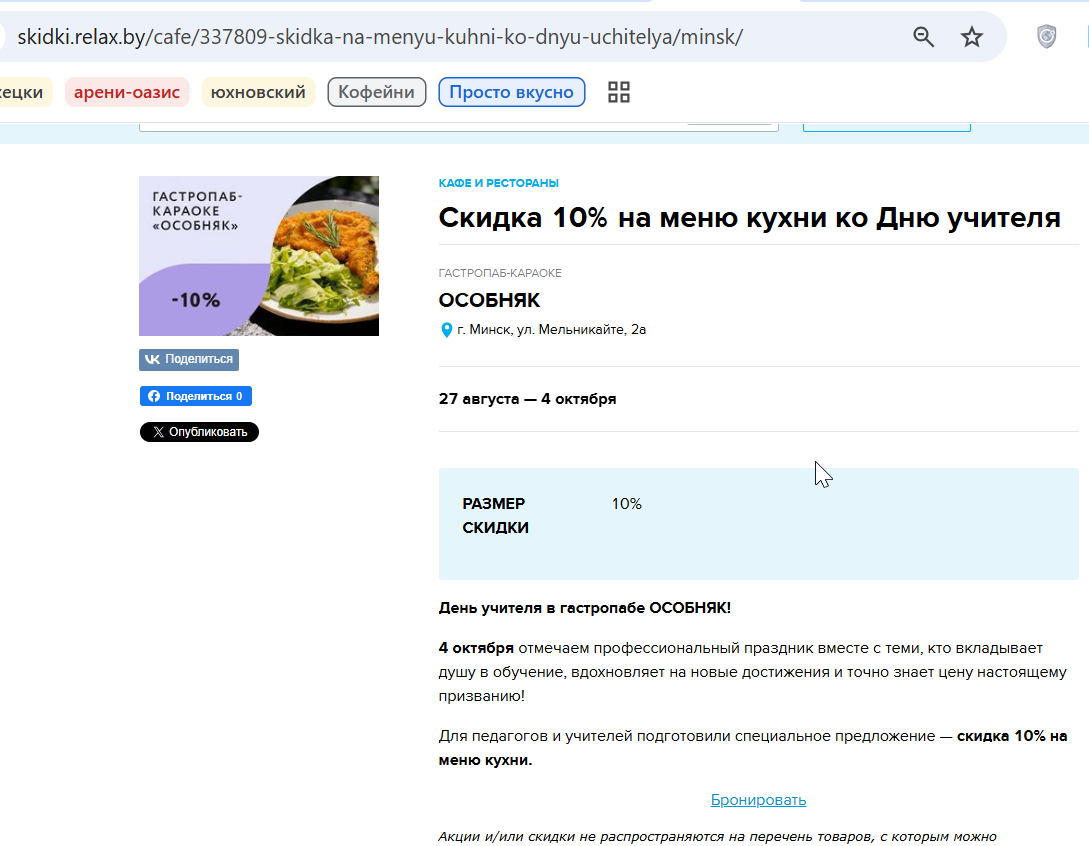Bookmark this page with the star icon
Image resolution: width=1089 pixels, height=846 pixels.
click(x=972, y=37)
